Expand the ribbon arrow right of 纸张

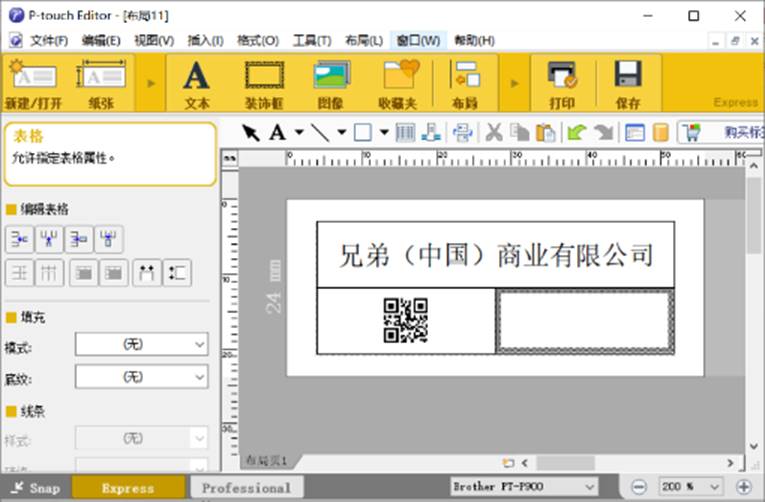pos(151,83)
